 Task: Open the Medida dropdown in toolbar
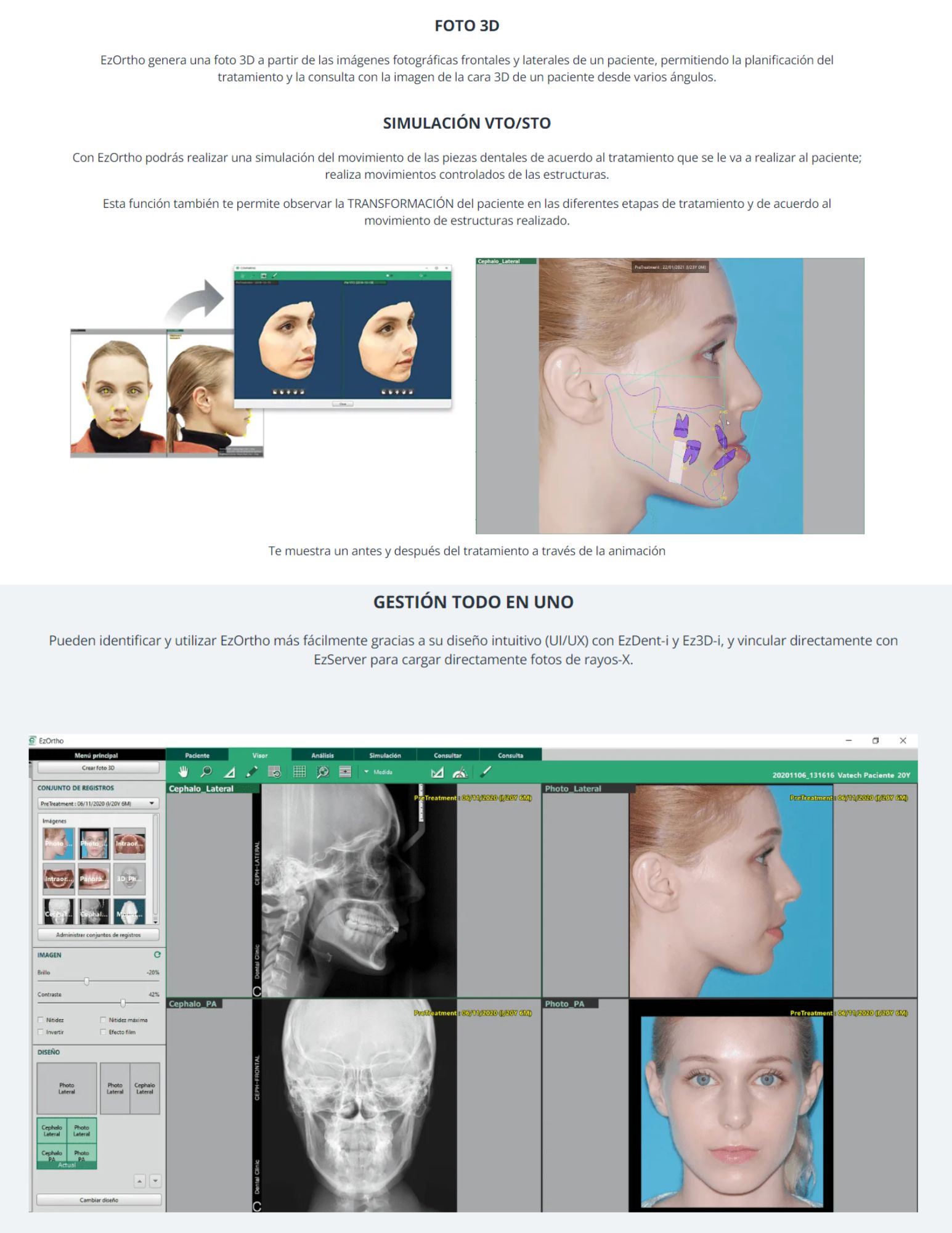tap(378, 772)
